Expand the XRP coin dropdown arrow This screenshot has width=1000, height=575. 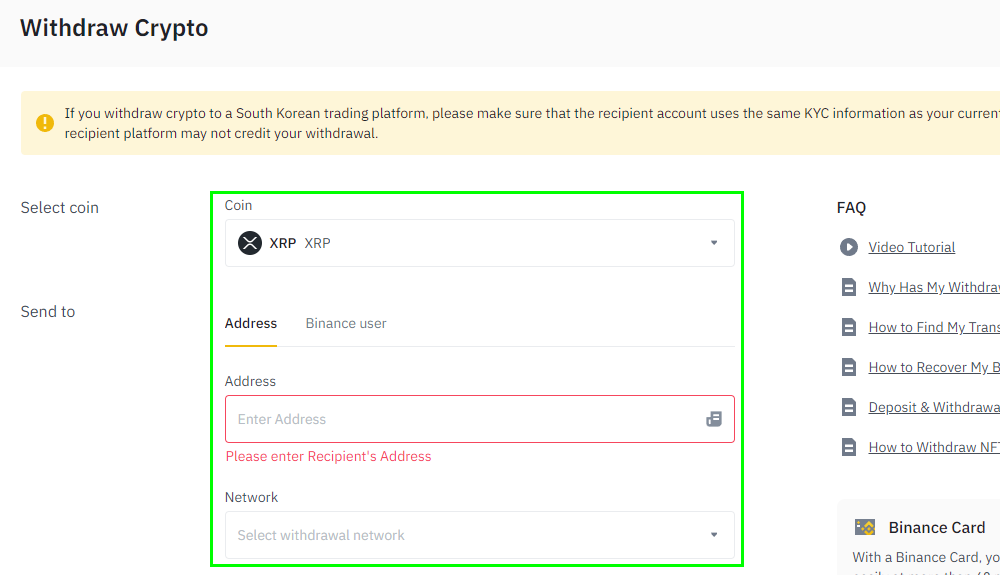pos(714,243)
